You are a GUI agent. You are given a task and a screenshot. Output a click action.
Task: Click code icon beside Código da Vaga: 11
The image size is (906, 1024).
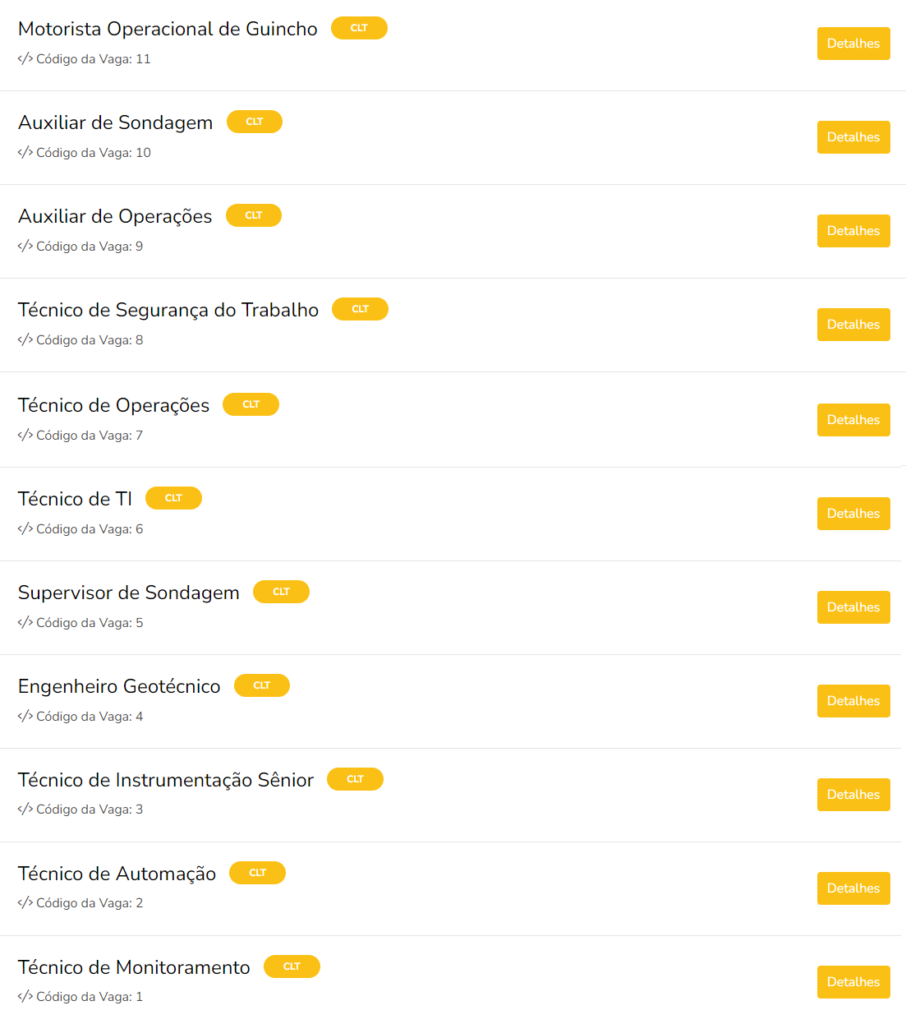click(25, 59)
